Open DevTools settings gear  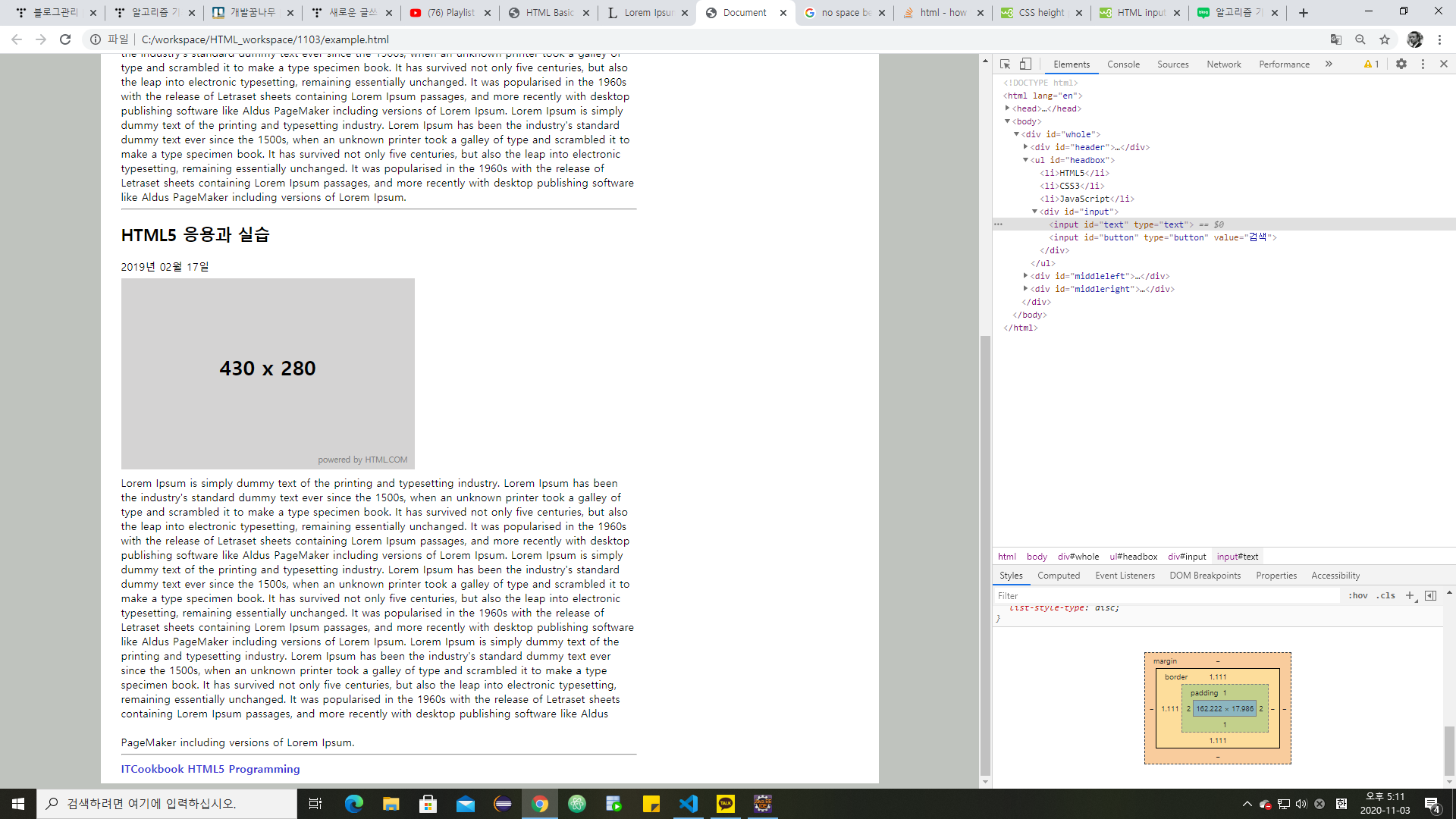(1401, 64)
